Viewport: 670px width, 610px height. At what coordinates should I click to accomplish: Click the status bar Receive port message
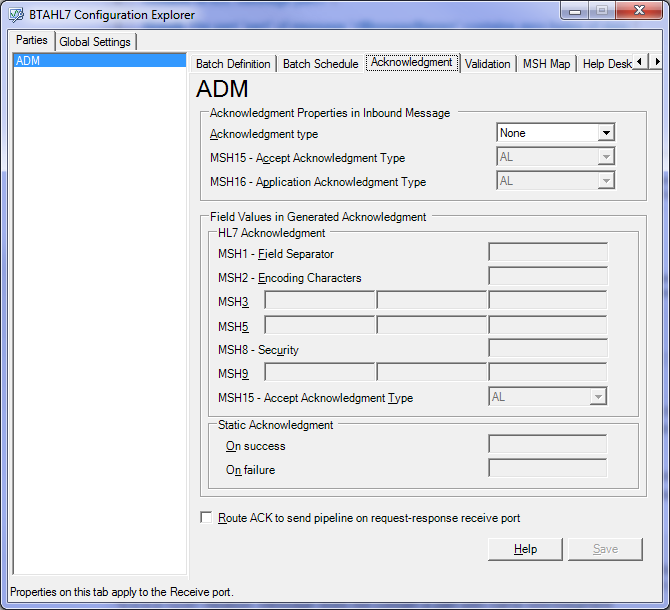pyautogui.click(x=122, y=592)
